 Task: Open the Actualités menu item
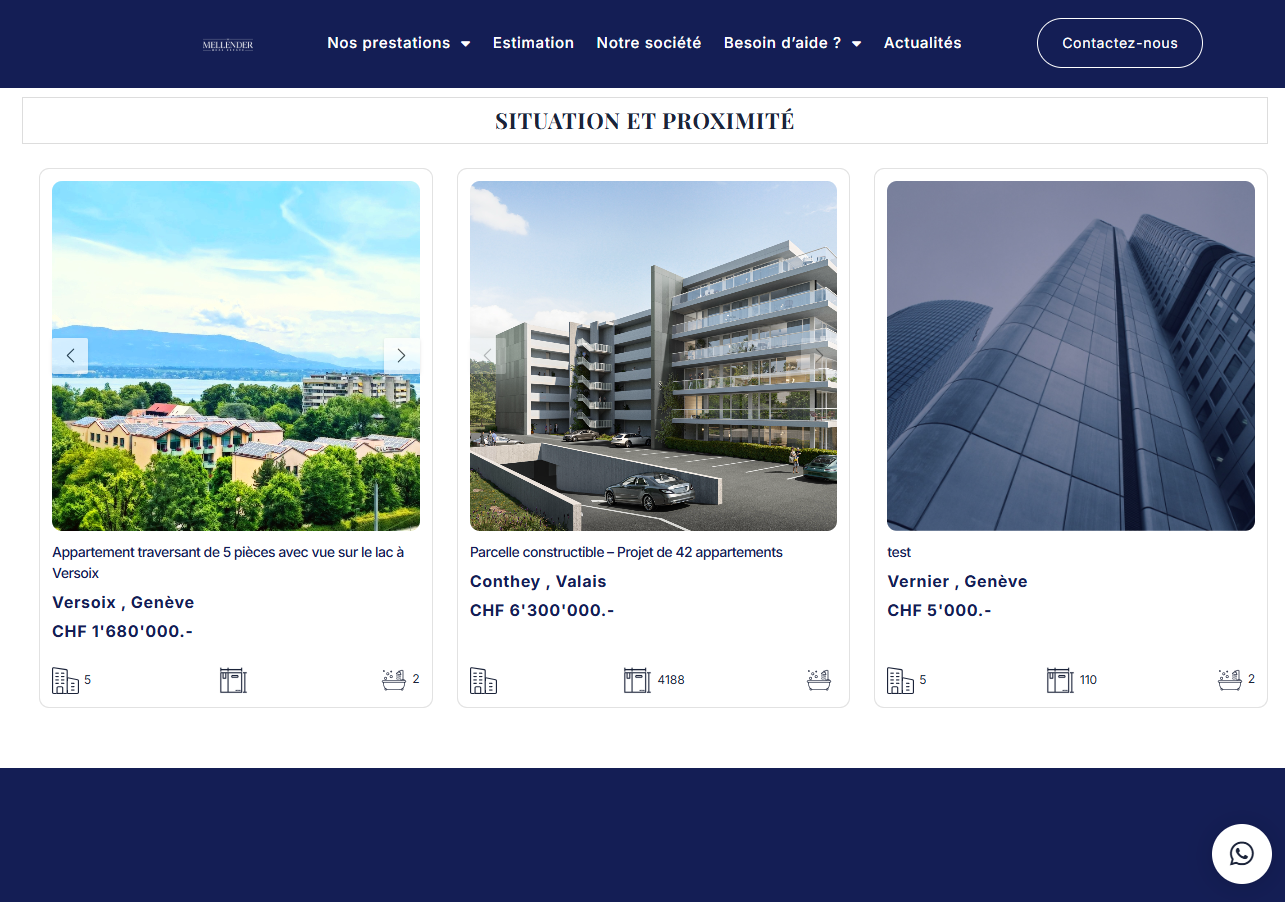[922, 43]
